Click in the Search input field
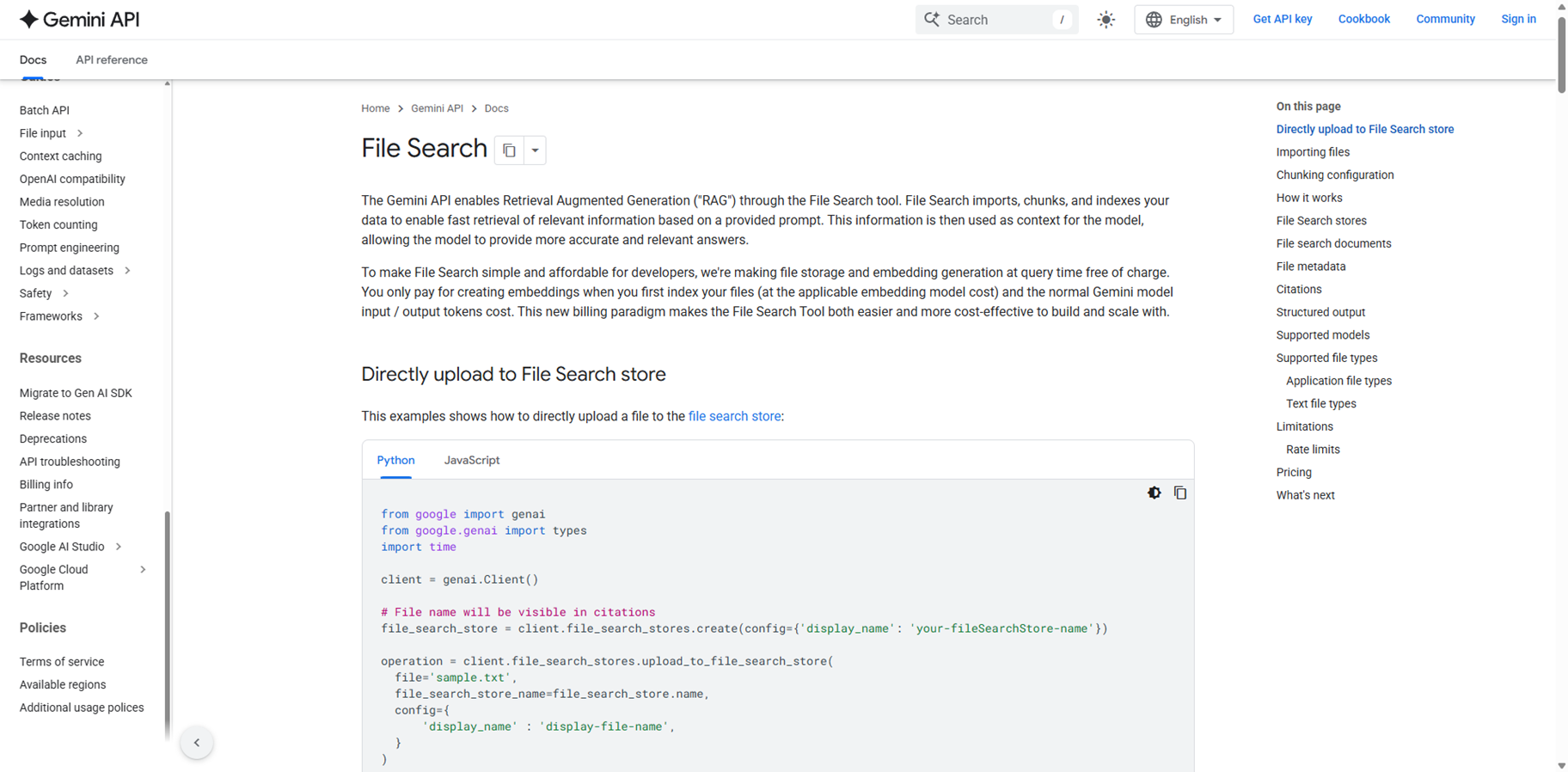 997,20
